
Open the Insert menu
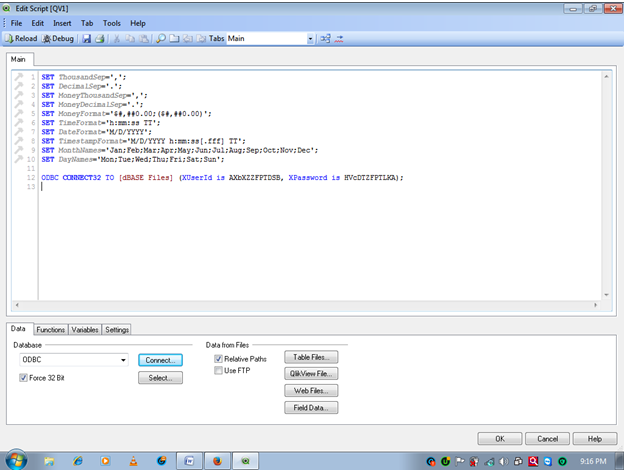coord(63,22)
